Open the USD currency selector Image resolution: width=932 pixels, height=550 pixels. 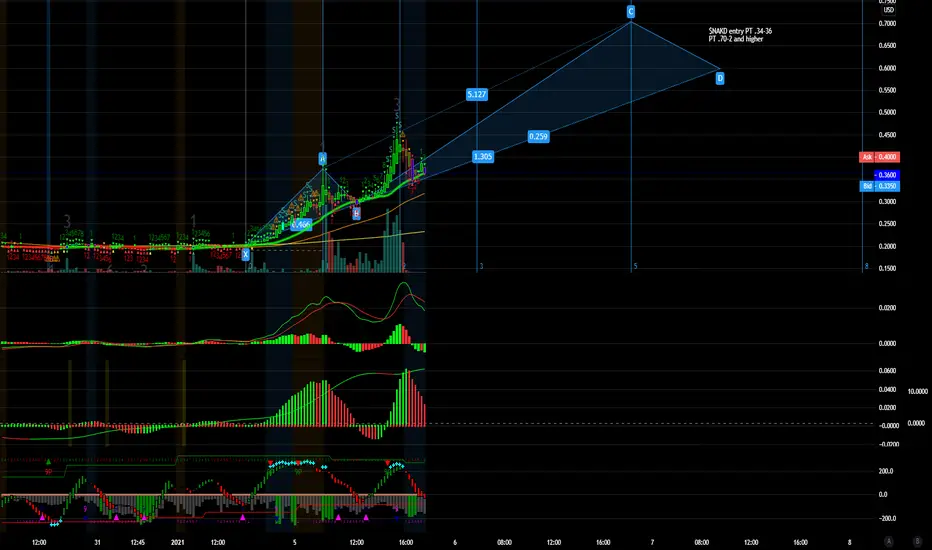pyautogui.click(x=888, y=10)
